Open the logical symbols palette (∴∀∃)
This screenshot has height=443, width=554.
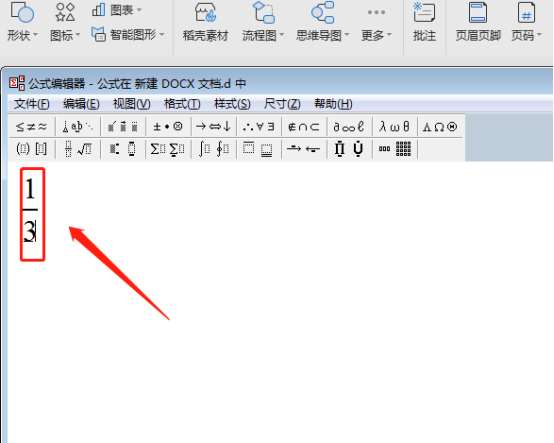click(x=259, y=126)
